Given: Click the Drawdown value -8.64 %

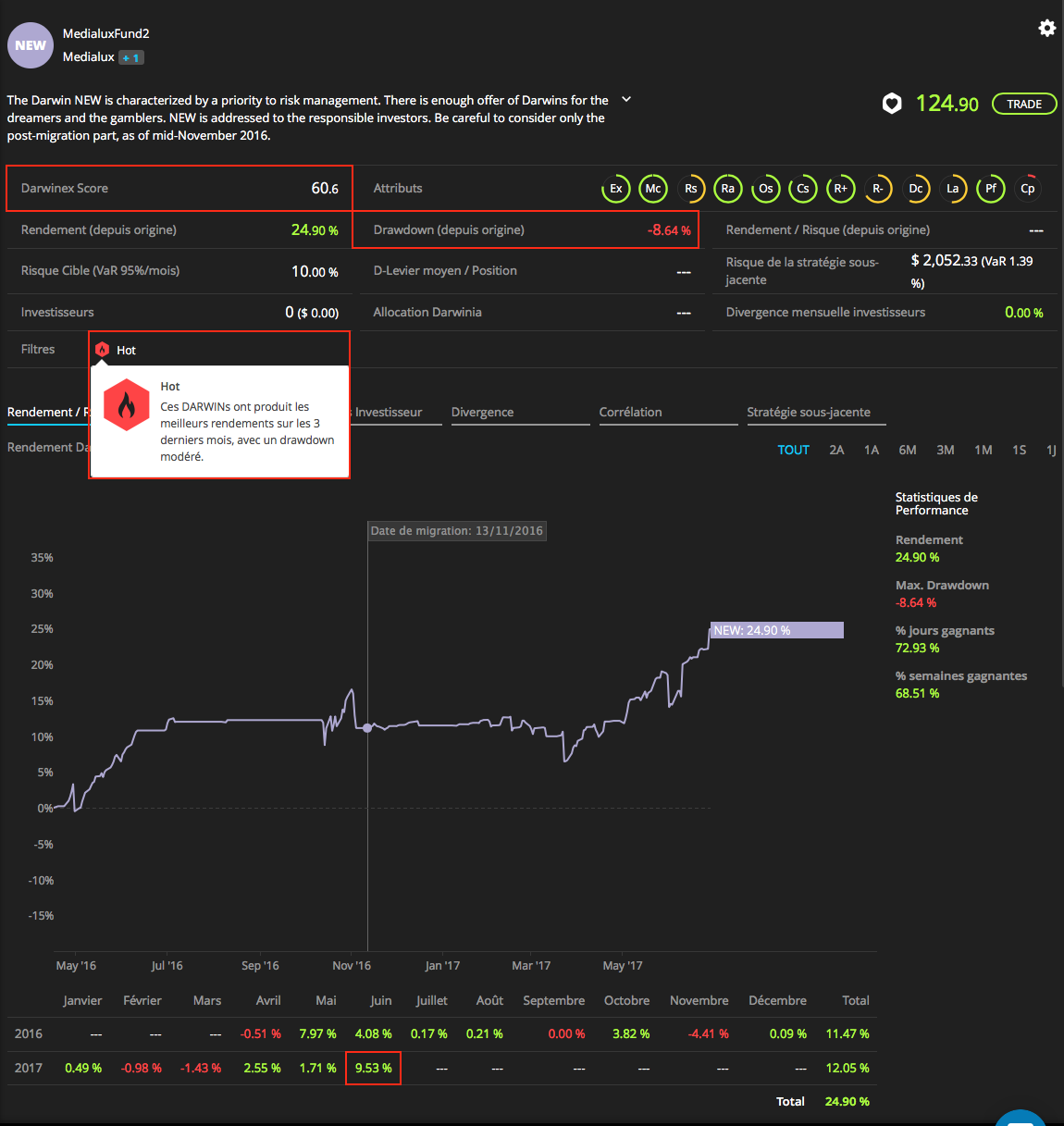Looking at the screenshot, I should point(669,230).
